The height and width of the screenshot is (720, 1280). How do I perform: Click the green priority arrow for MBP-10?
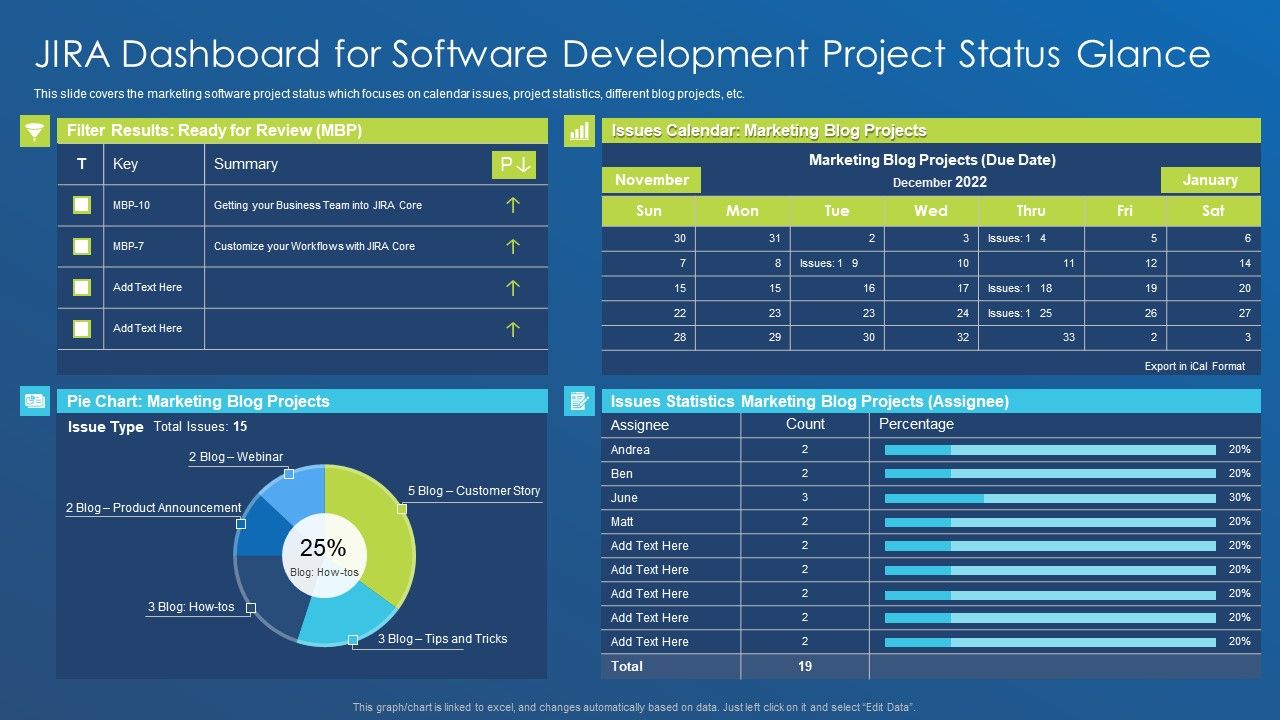click(512, 204)
